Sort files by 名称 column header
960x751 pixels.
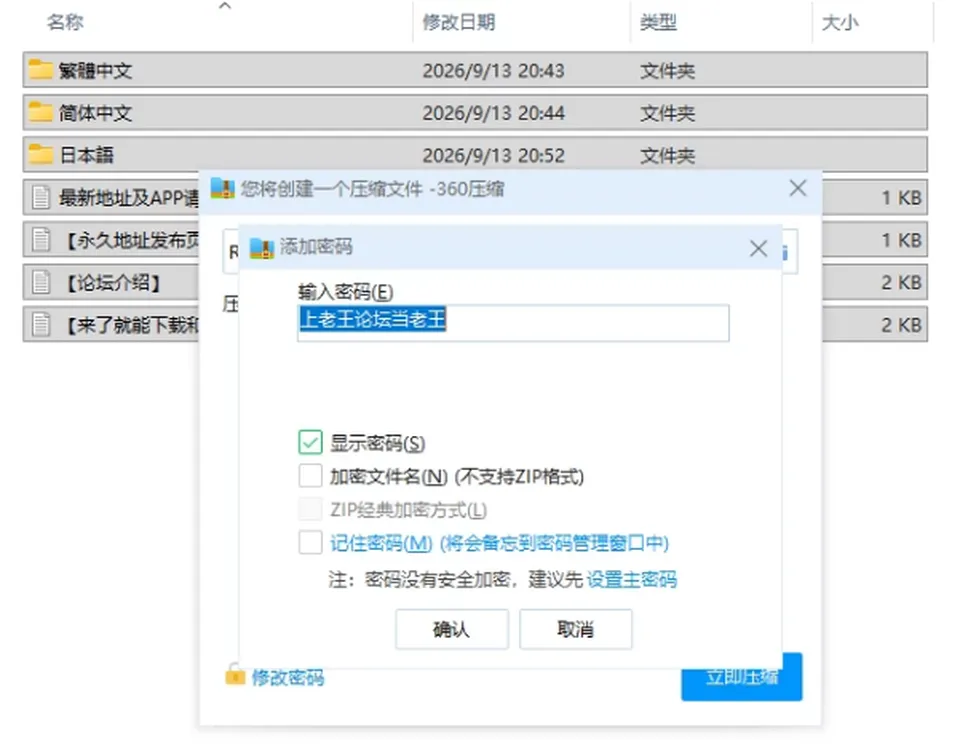pyautogui.click(x=66, y=23)
